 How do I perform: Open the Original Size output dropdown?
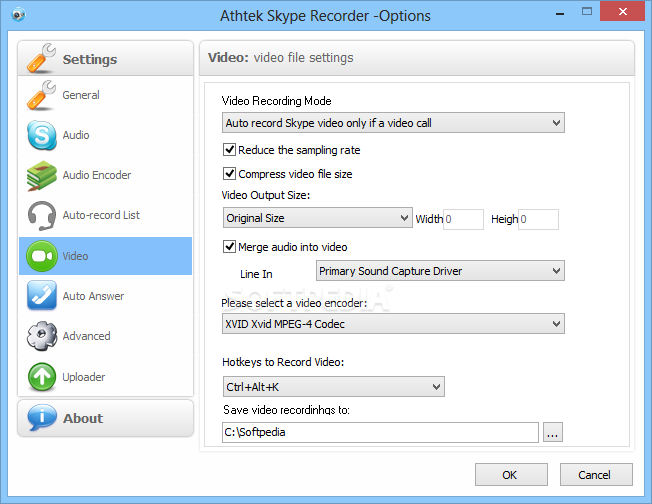pos(318,218)
